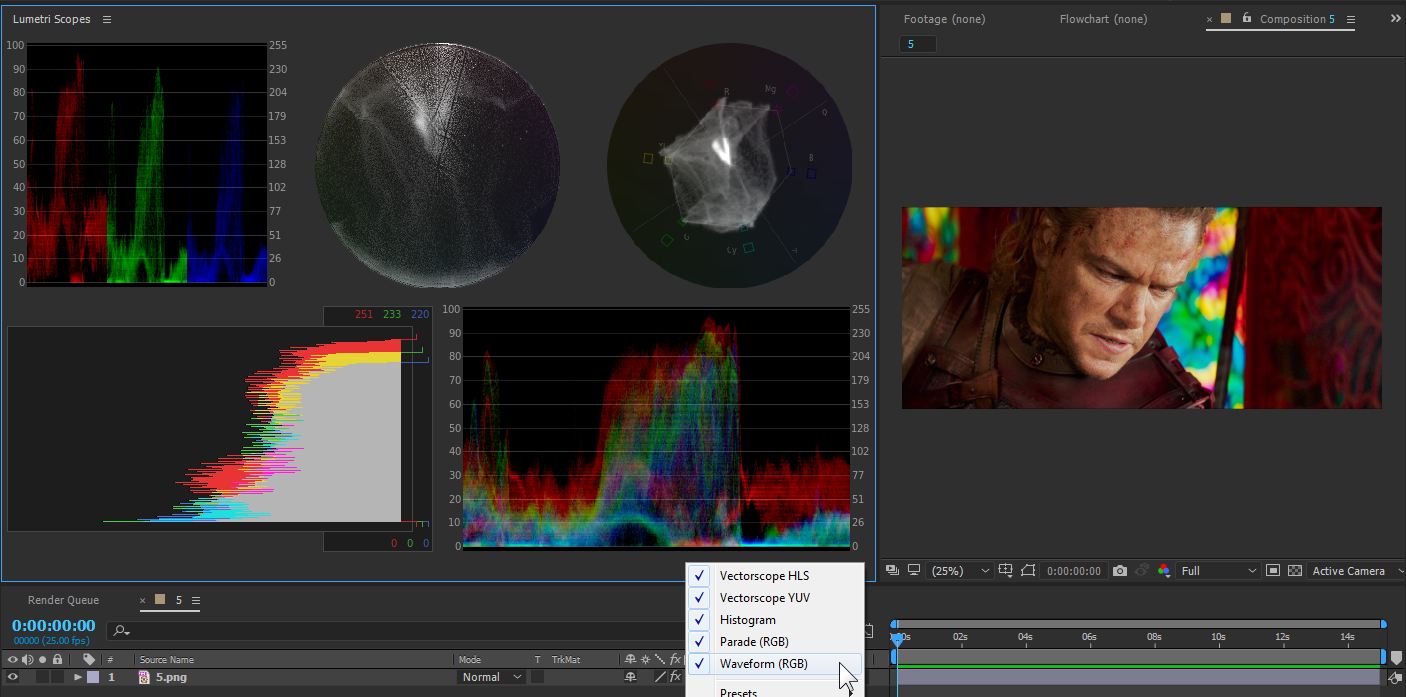This screenshot has width=1406, height=697.
Task: Toggle mask and shape path visibility
Action: (x=1030, y=570)
